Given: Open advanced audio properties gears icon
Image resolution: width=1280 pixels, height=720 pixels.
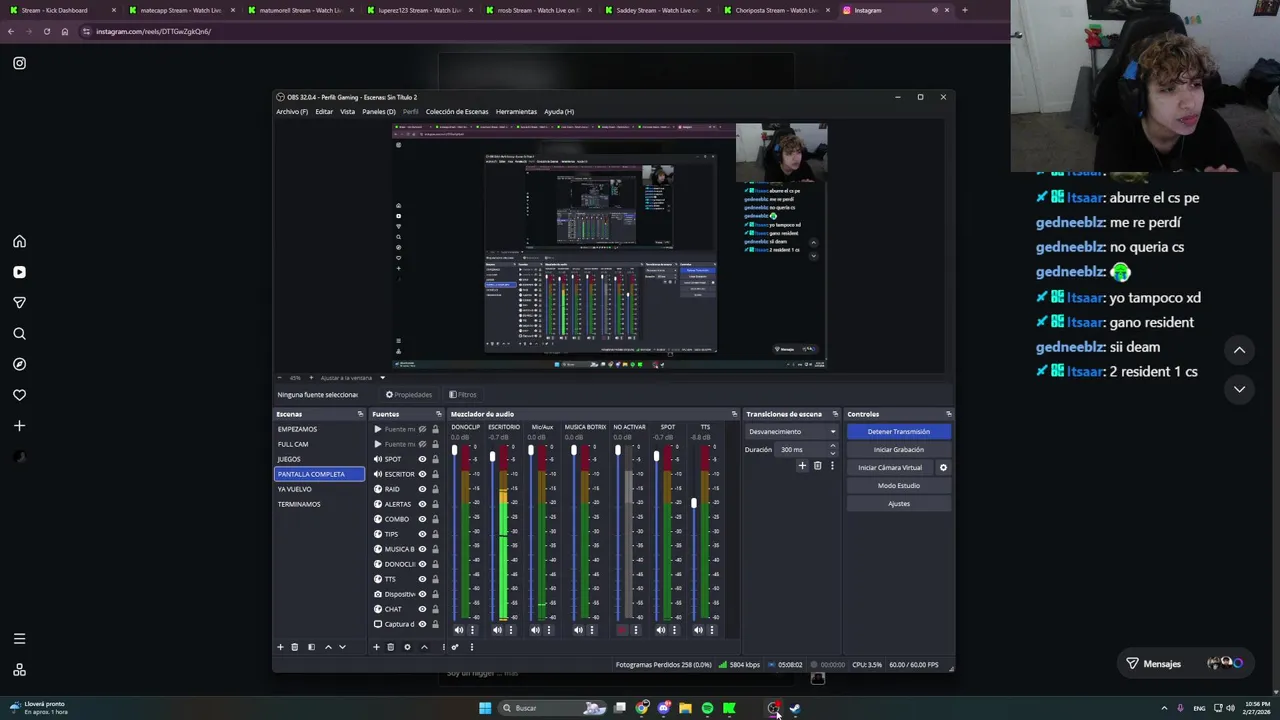Looking at the screenshot, I should pos(455,647).
